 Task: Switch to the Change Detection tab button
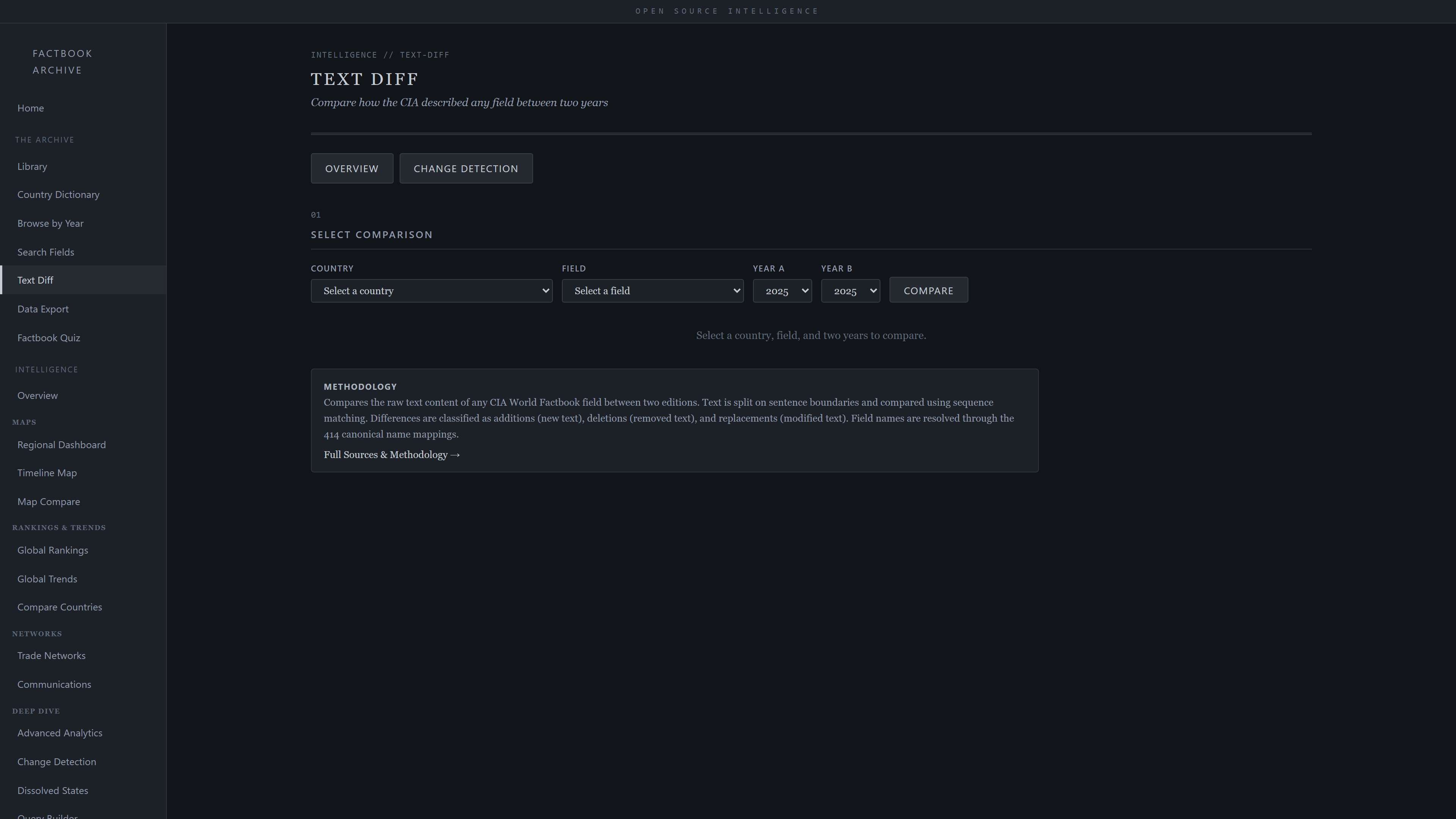click(x=466, y=168)
